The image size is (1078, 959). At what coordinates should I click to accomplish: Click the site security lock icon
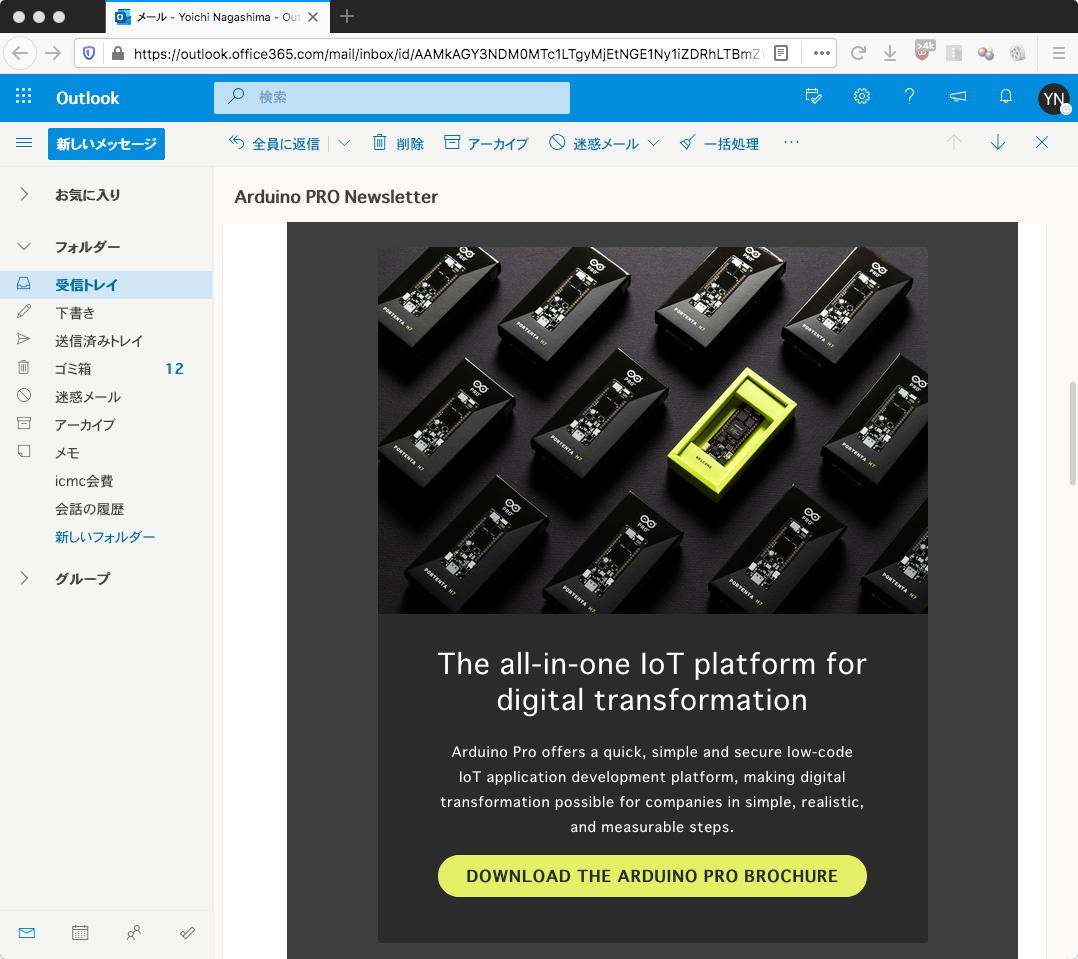pos(118,53)
